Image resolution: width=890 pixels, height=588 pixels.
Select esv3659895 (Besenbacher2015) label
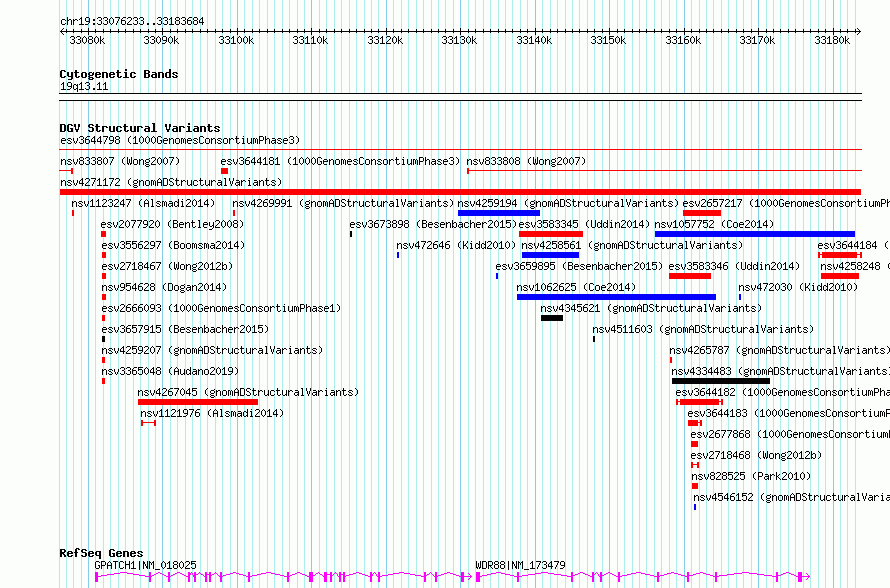click(579, 266)
